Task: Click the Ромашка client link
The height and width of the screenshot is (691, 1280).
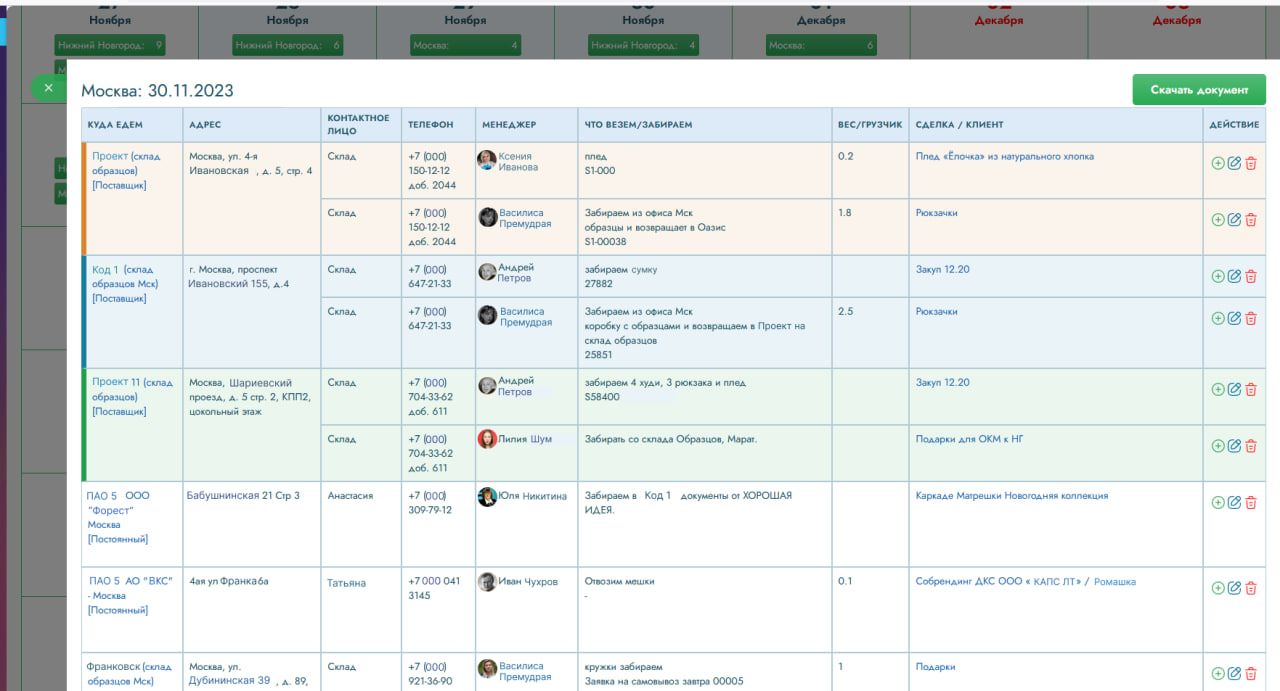Action: 1114,582
